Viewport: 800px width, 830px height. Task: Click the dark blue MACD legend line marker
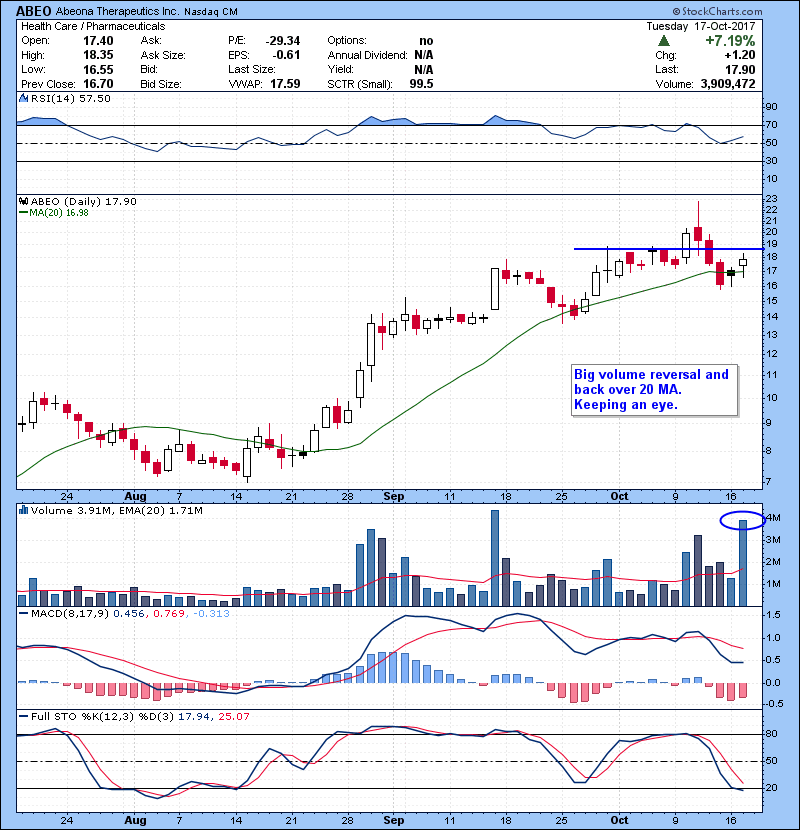pos(23,614)
